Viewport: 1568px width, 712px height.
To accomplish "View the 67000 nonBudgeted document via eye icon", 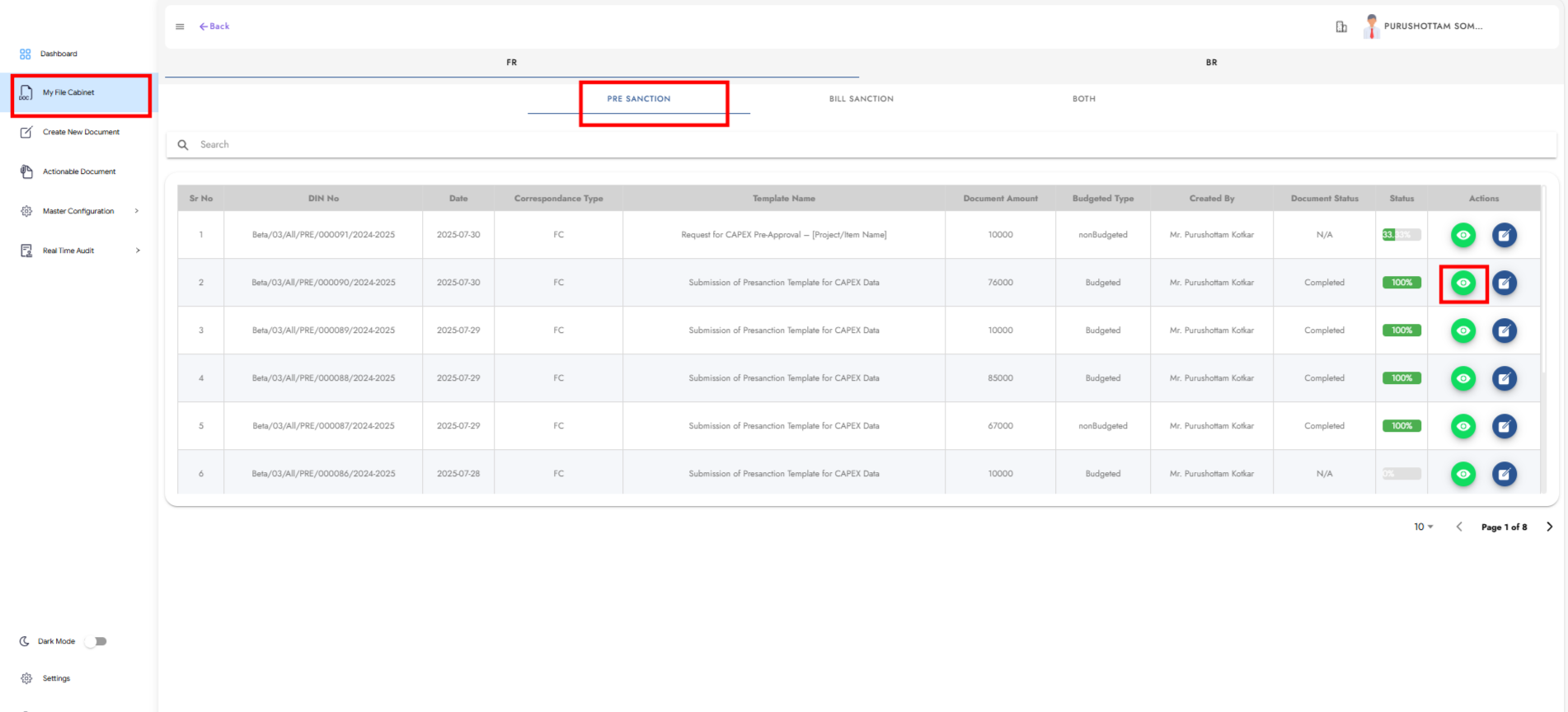I will pos(1462,426).
